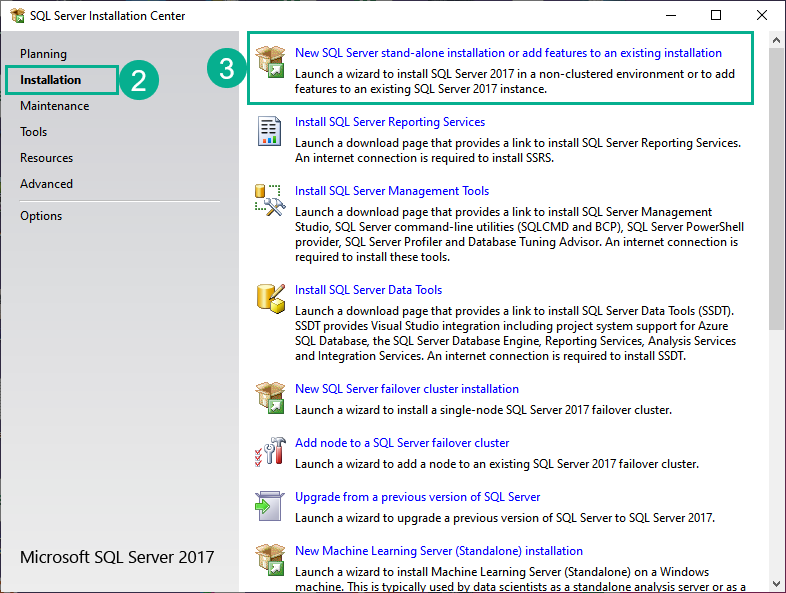Click the Upgrade from previous version icon

pyautogui.click(x=270, y=506)
